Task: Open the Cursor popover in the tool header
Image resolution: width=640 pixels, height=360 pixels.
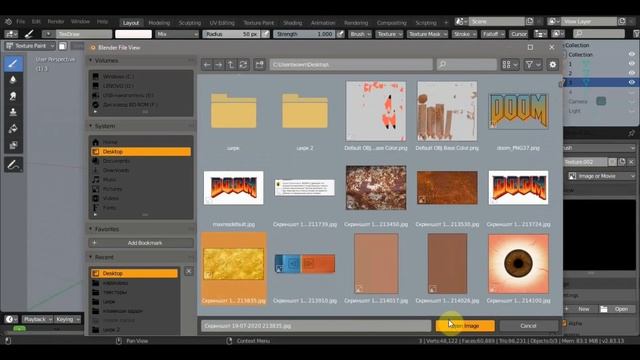Action: pos(519,34)
